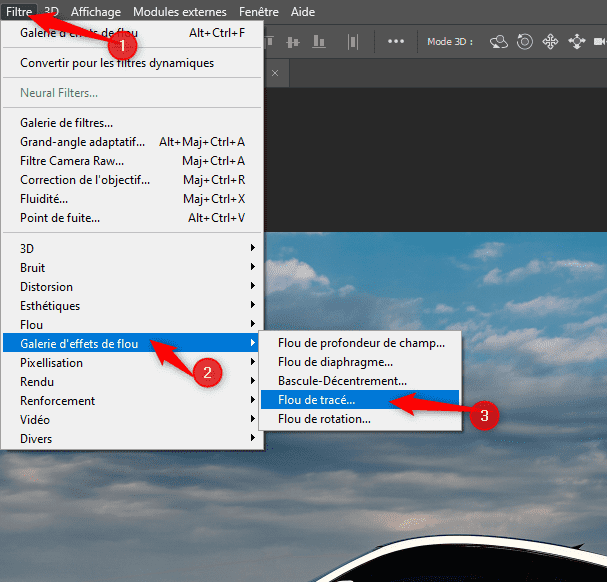Open the Fenêtre menu
This screenshot has height=582, width=607.
(x=259, y=12)
